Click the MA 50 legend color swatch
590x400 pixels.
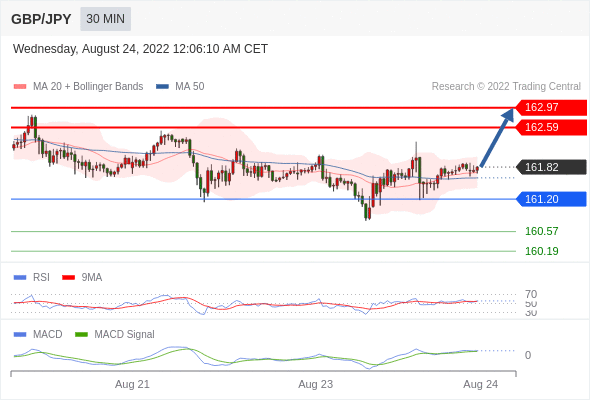(162, 87)
